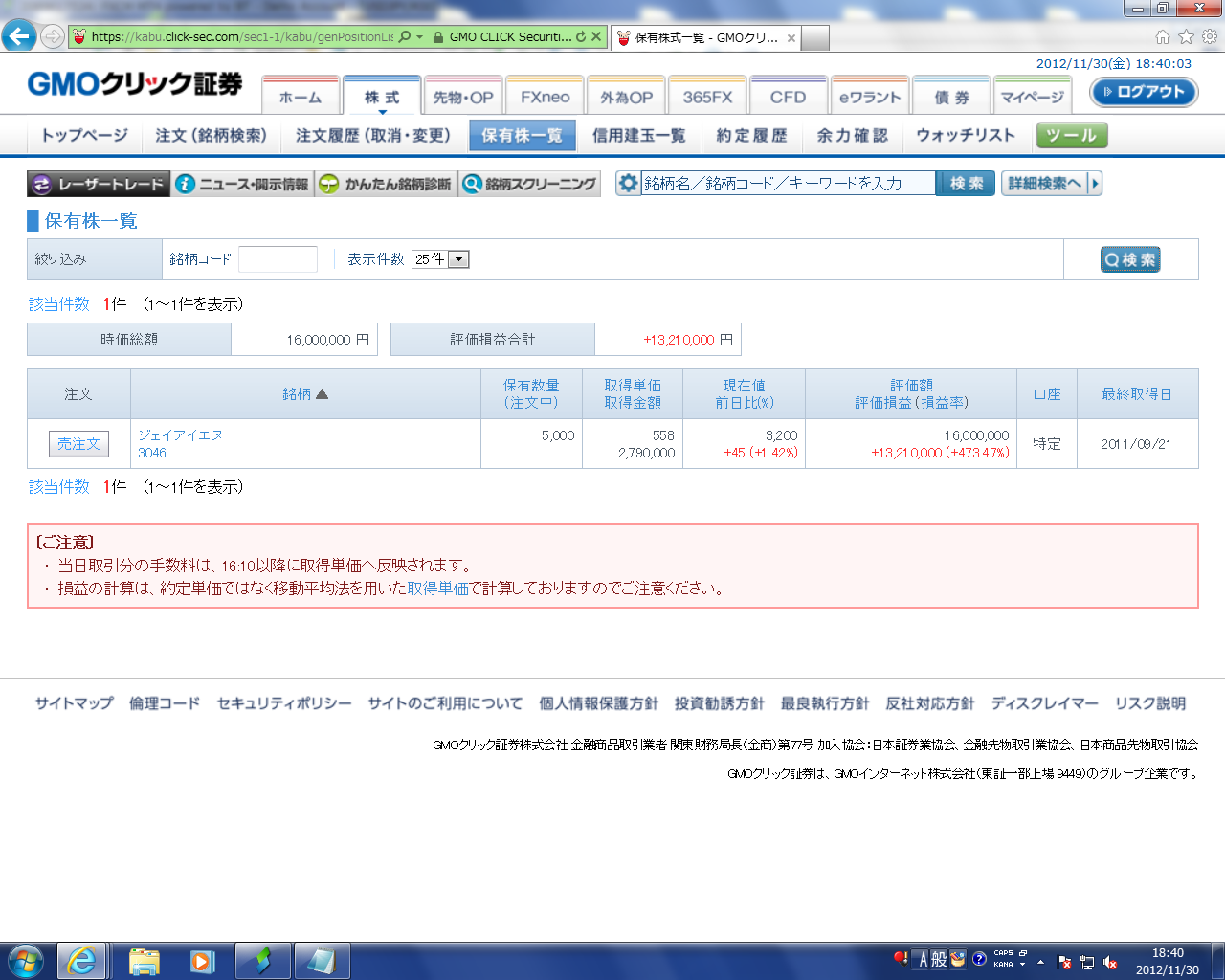Select the 注文履歴（取消・変更） menu
1225x980 pixels.
372,136
